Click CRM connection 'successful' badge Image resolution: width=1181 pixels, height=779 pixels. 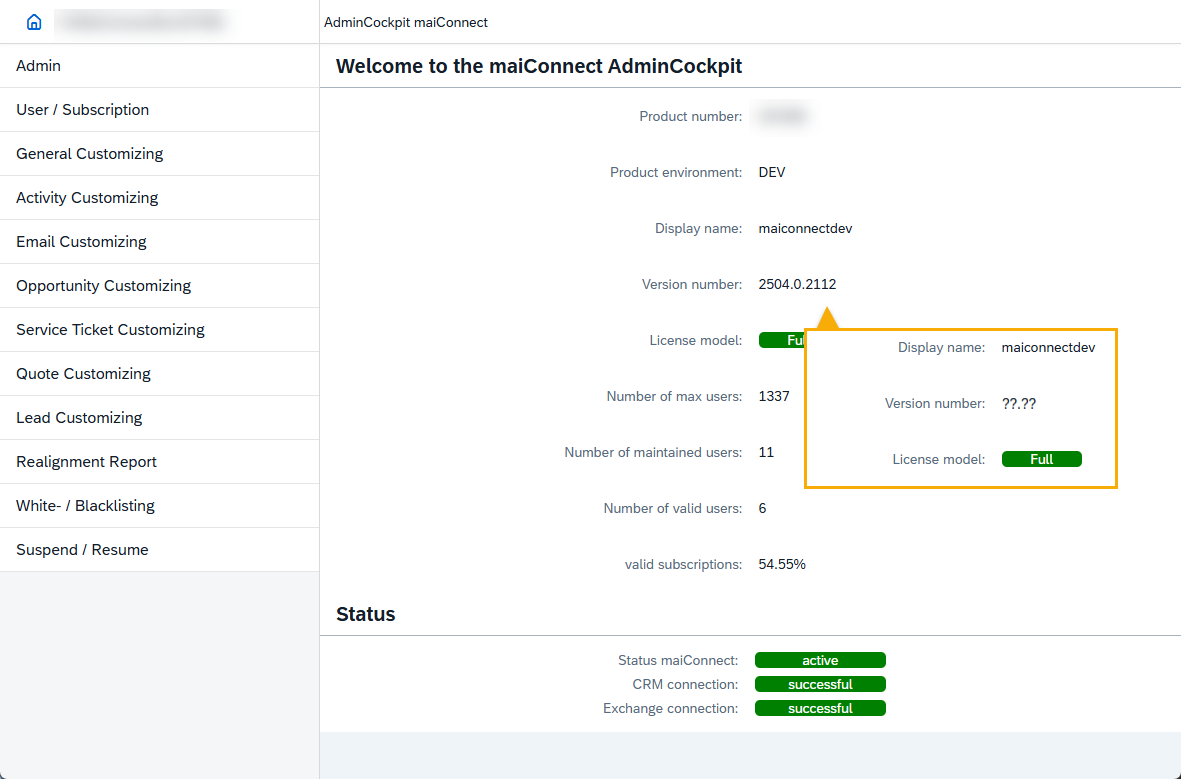pos(820,684)
